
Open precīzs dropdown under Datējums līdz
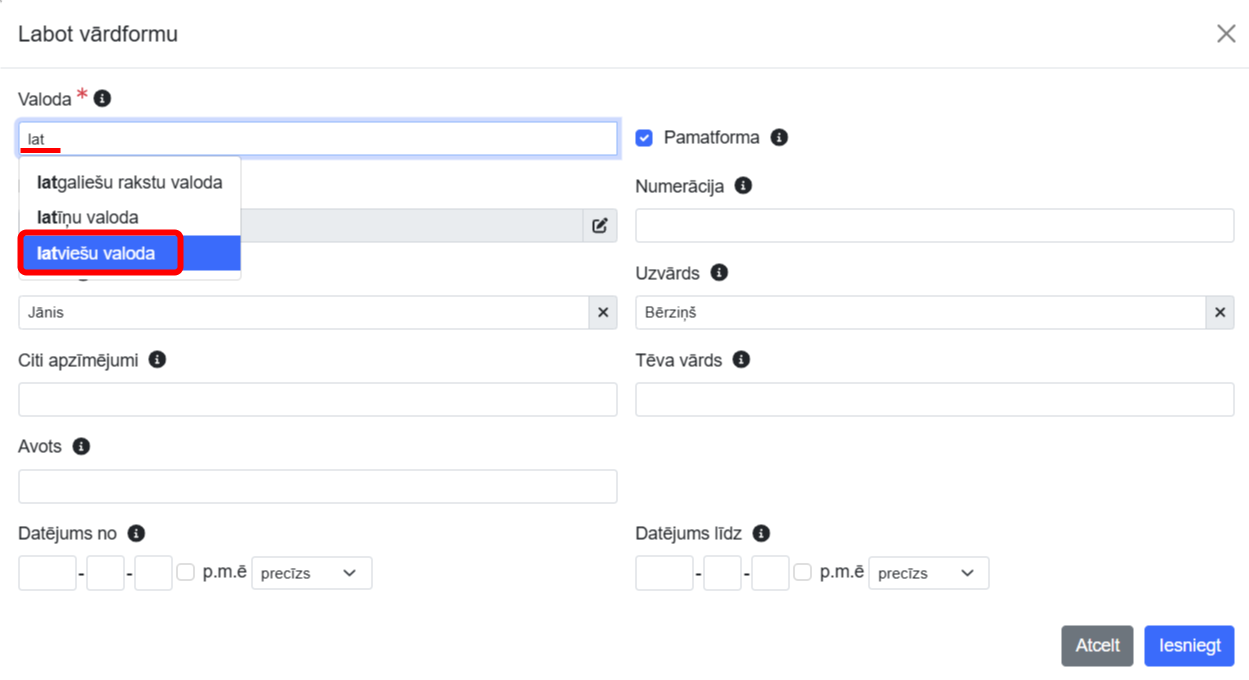928,574
